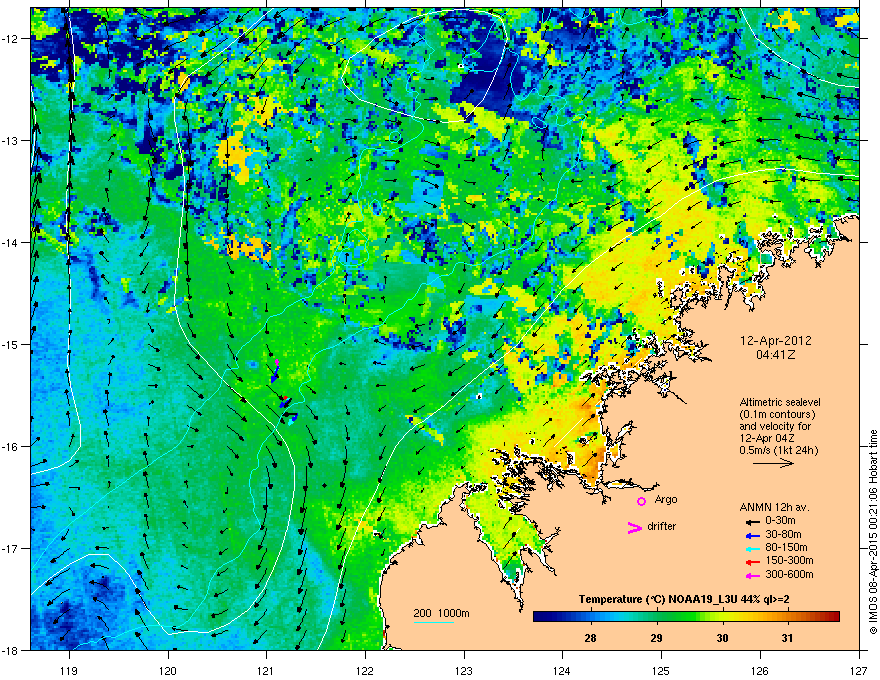Click the magenta 300-600m arrow in the legend
This screenshot has height=680, width=880.
(752, 575)
